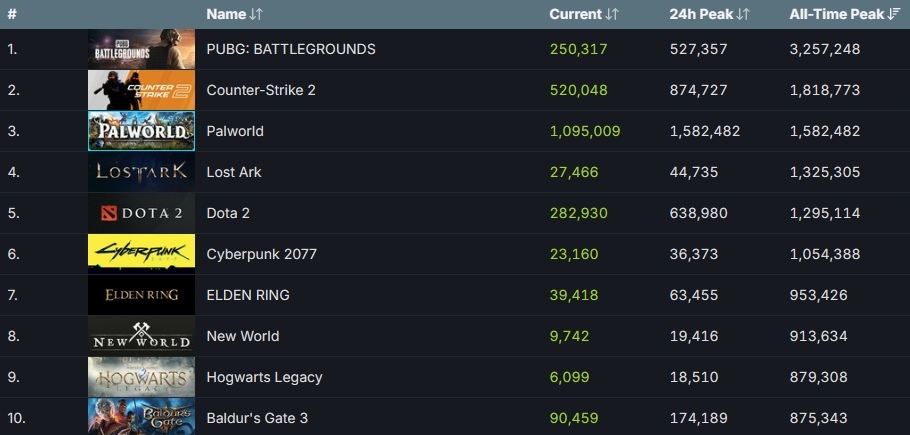Viewport: 910px width, 435px height.
Task: Toggle sorting on 24h Peak arrows
Action: click(x=743, y=14)
